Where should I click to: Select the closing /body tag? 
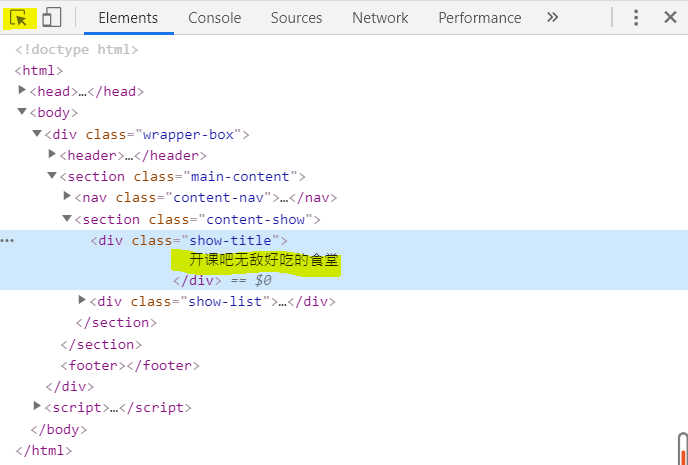[x=59, y=429]
